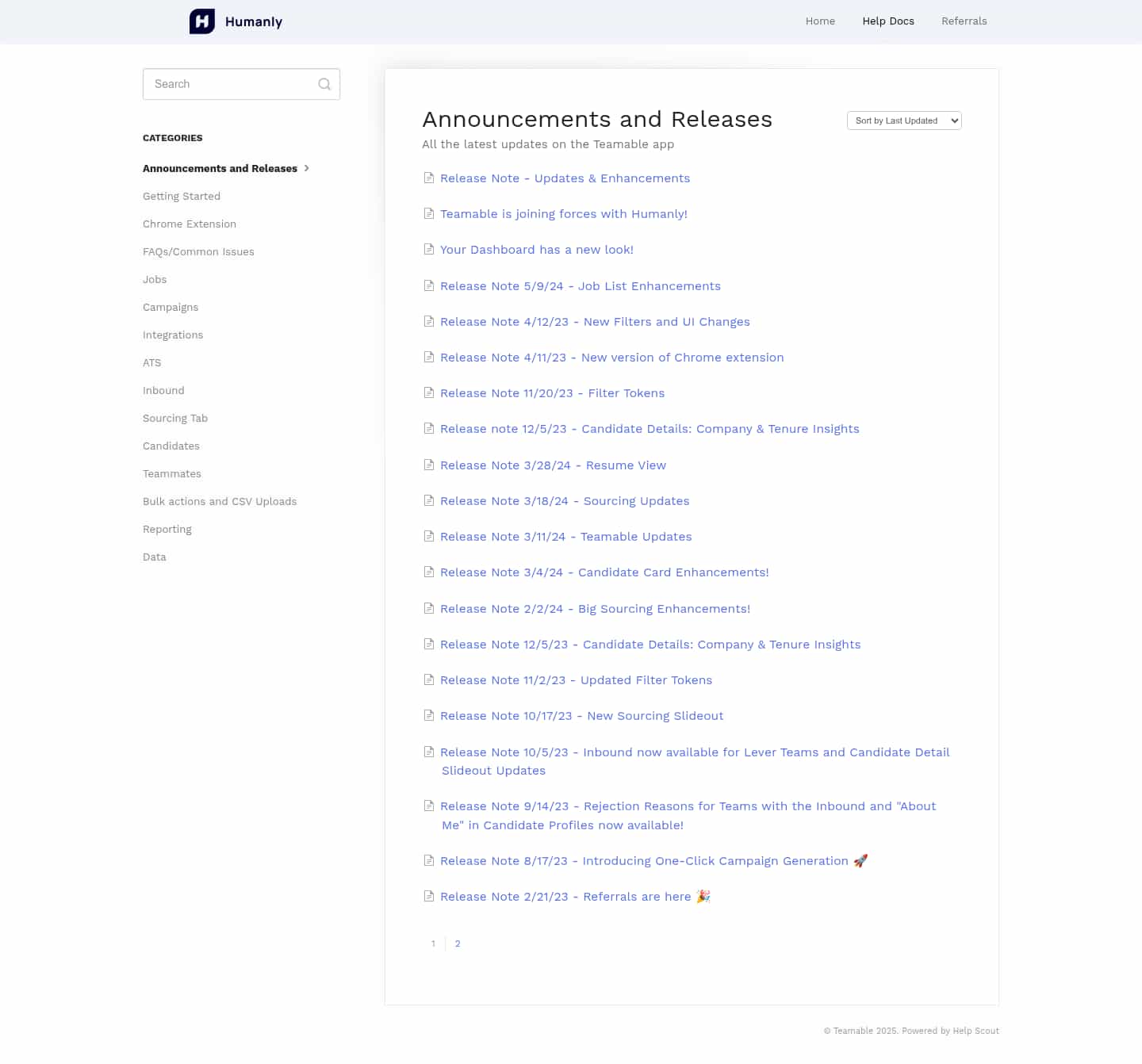Go to the Referrals navigation item
This screenshot has width=1142, height=1064.
(964, 21)
